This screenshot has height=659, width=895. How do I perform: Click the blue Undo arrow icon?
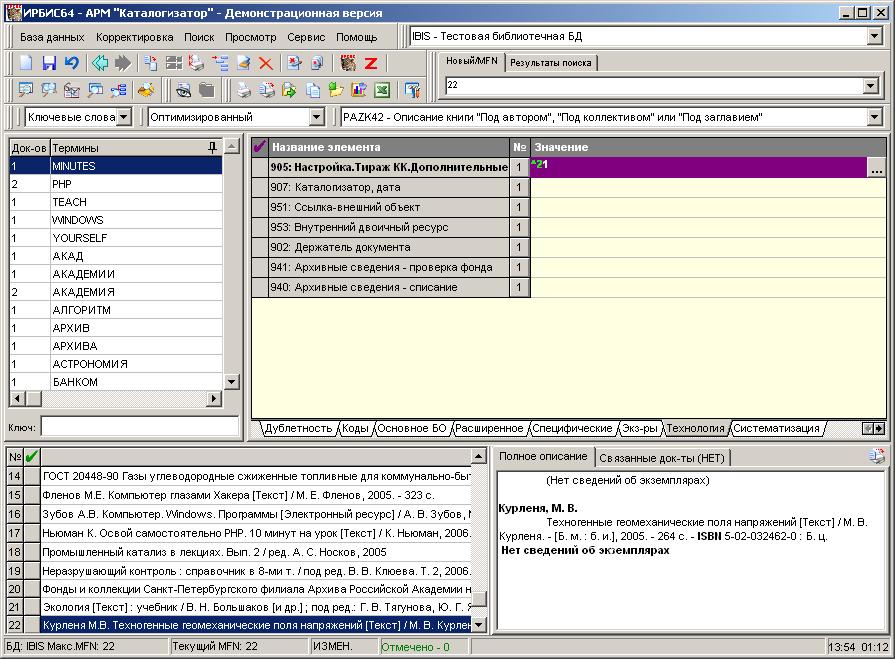tap(71, 63)
